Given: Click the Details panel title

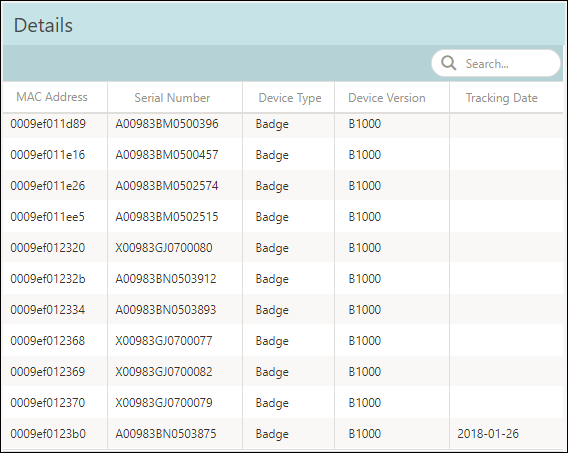Looking at the screenshot, I should click(x=43, y=25).
